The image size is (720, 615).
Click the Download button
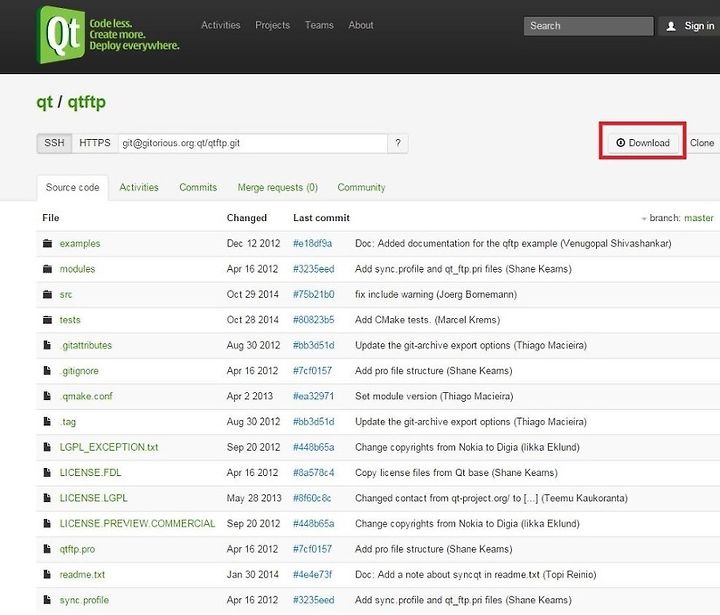click(643, 143)
